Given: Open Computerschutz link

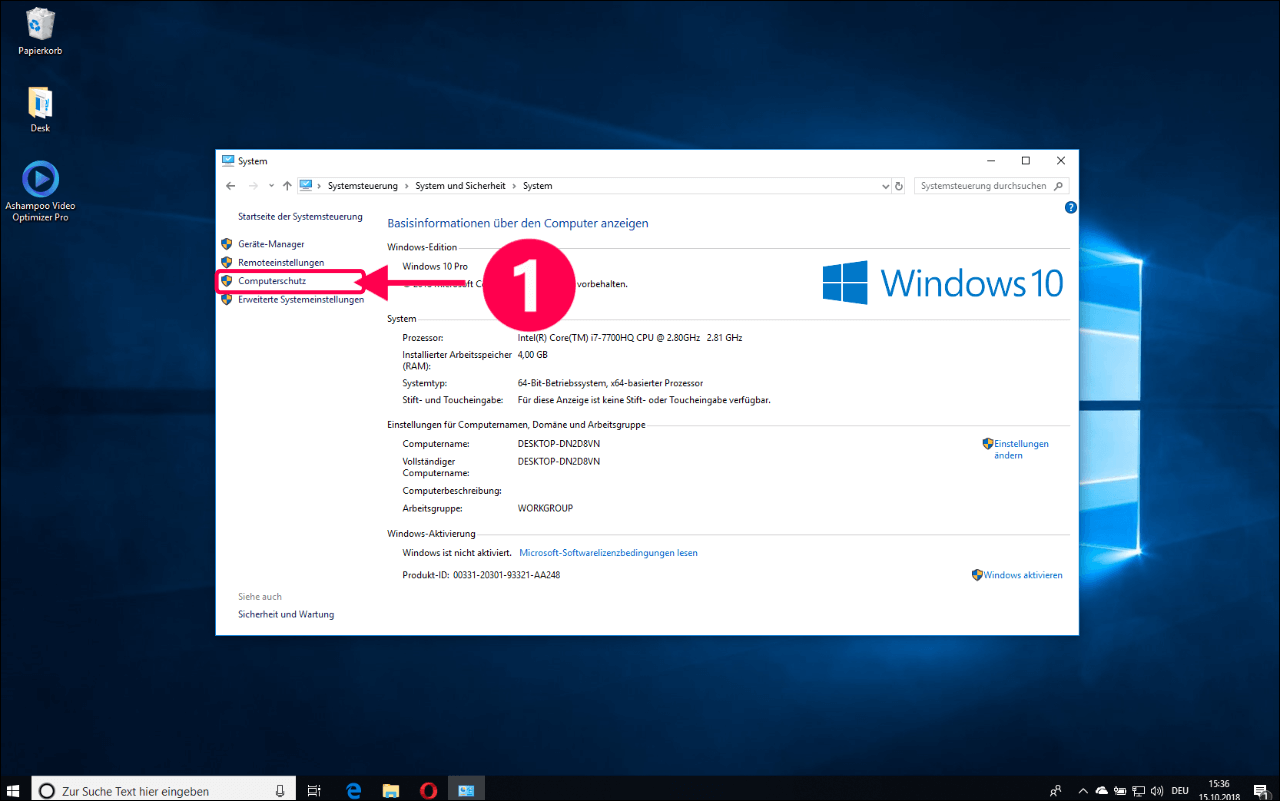Looking at the screenshot, I should pyautogui.click(x=272, y=281).
